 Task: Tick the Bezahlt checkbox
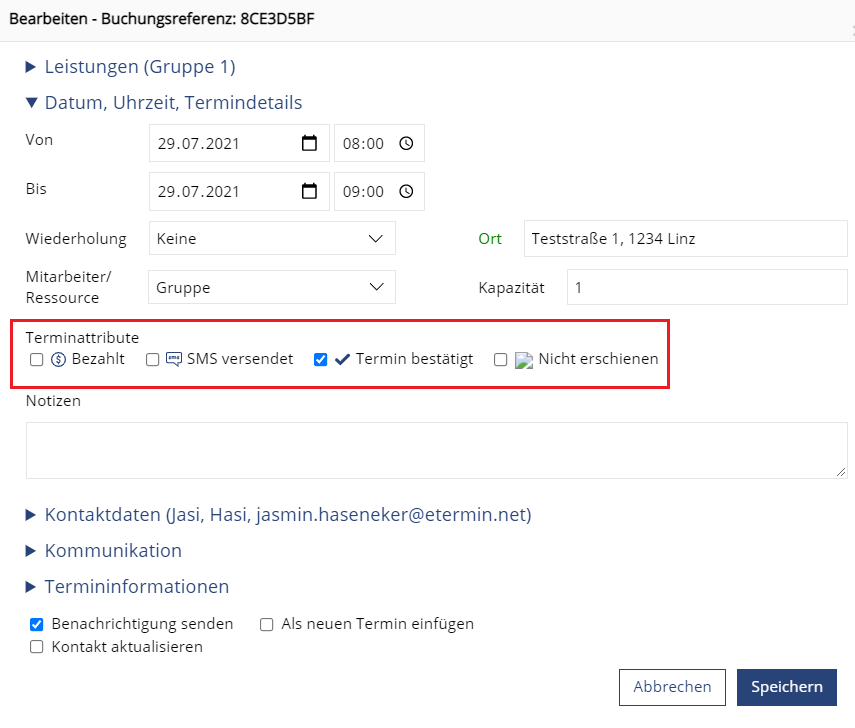coord(37,359)
